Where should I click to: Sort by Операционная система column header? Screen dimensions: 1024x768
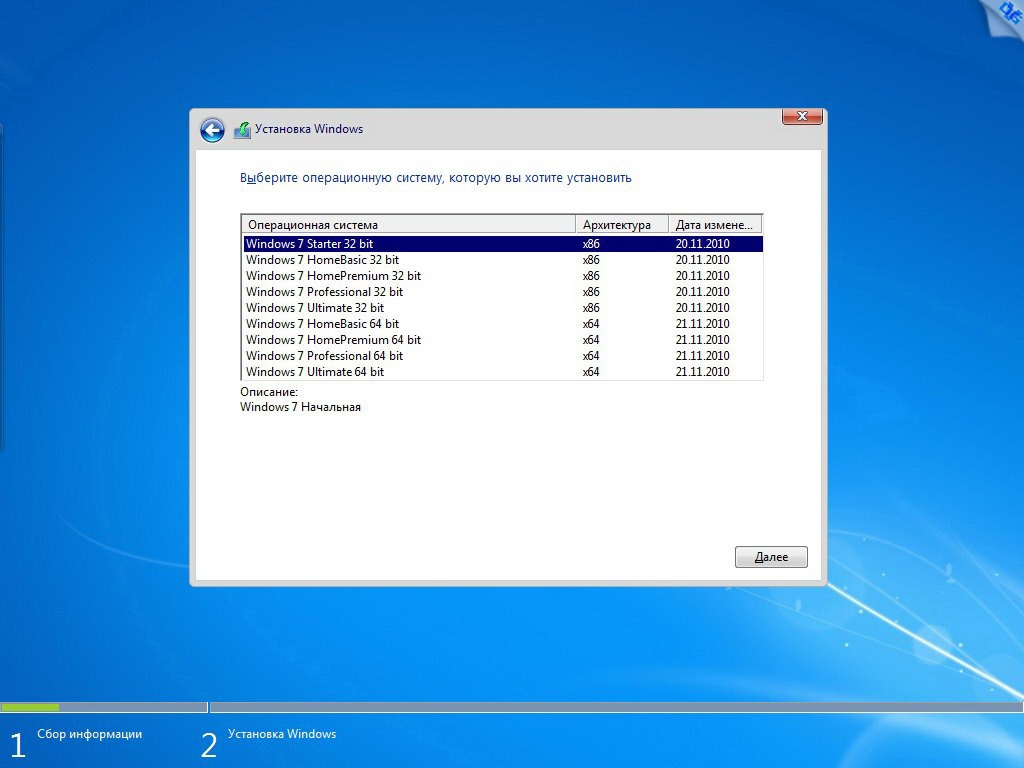click(x=409, y=225)
